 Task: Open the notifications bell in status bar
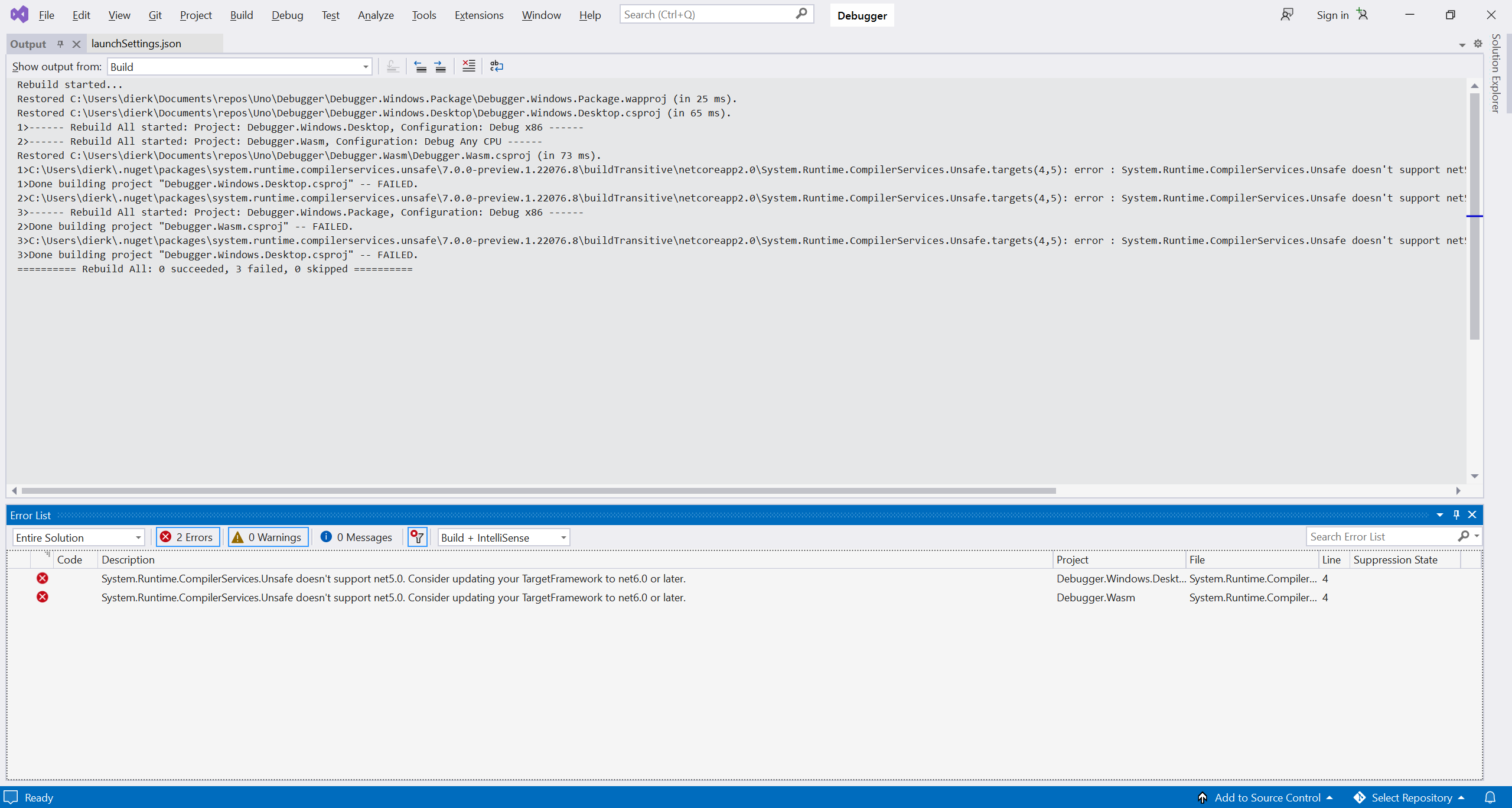coord(1490,797)
